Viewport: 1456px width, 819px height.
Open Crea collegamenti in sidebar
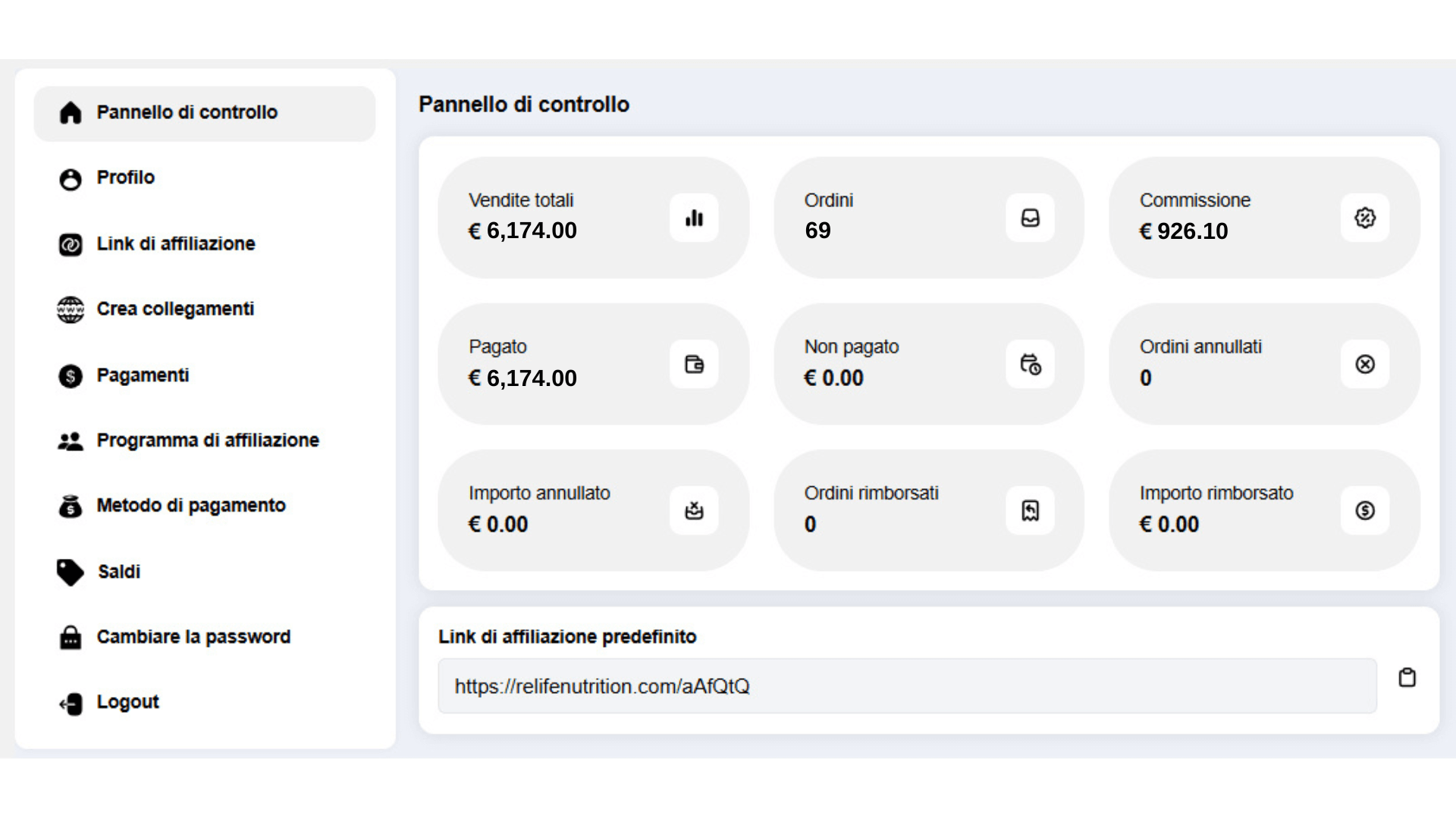(175, 309)
